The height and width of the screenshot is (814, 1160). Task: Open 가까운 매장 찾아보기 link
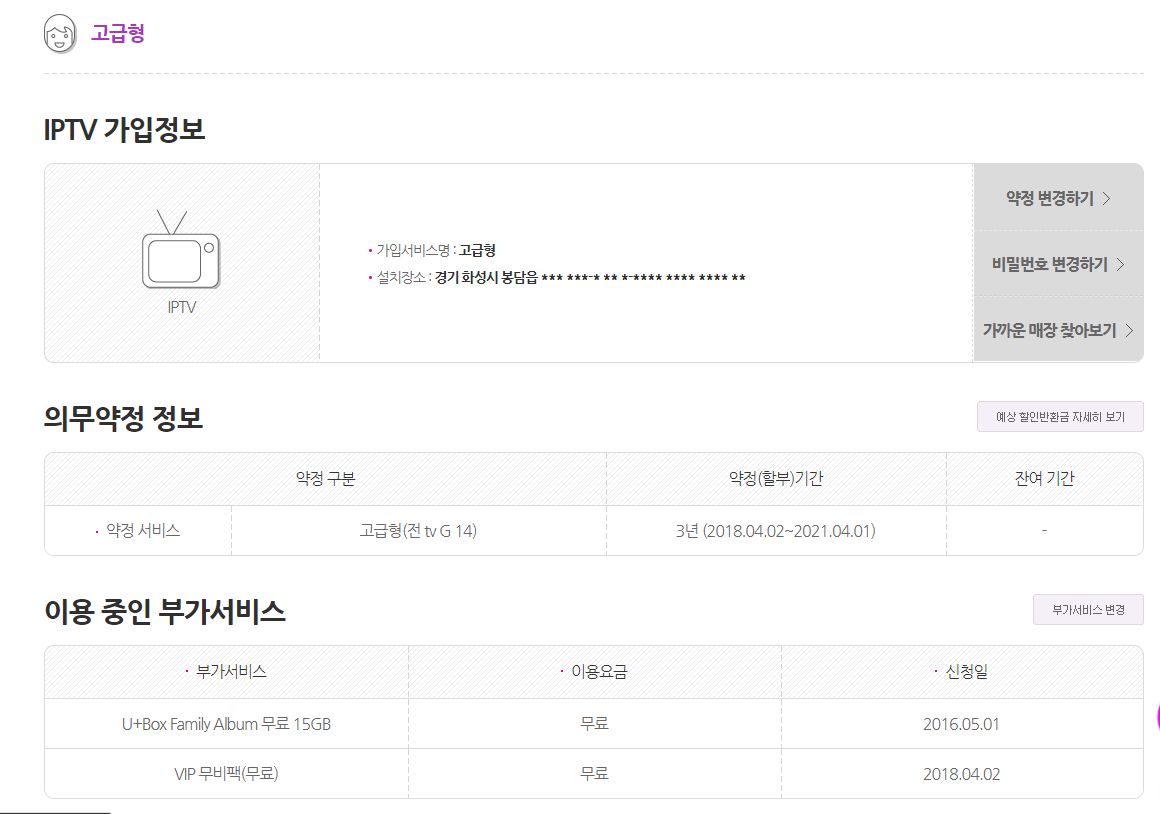[x=1058, y=330]
